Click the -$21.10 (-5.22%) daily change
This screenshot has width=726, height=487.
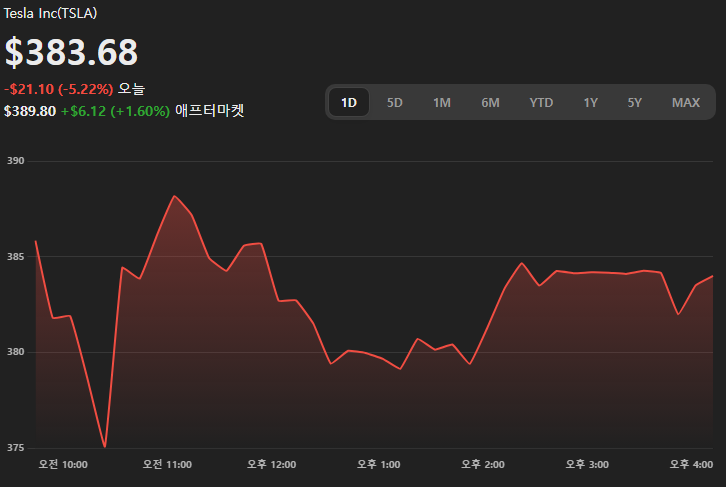59,89
